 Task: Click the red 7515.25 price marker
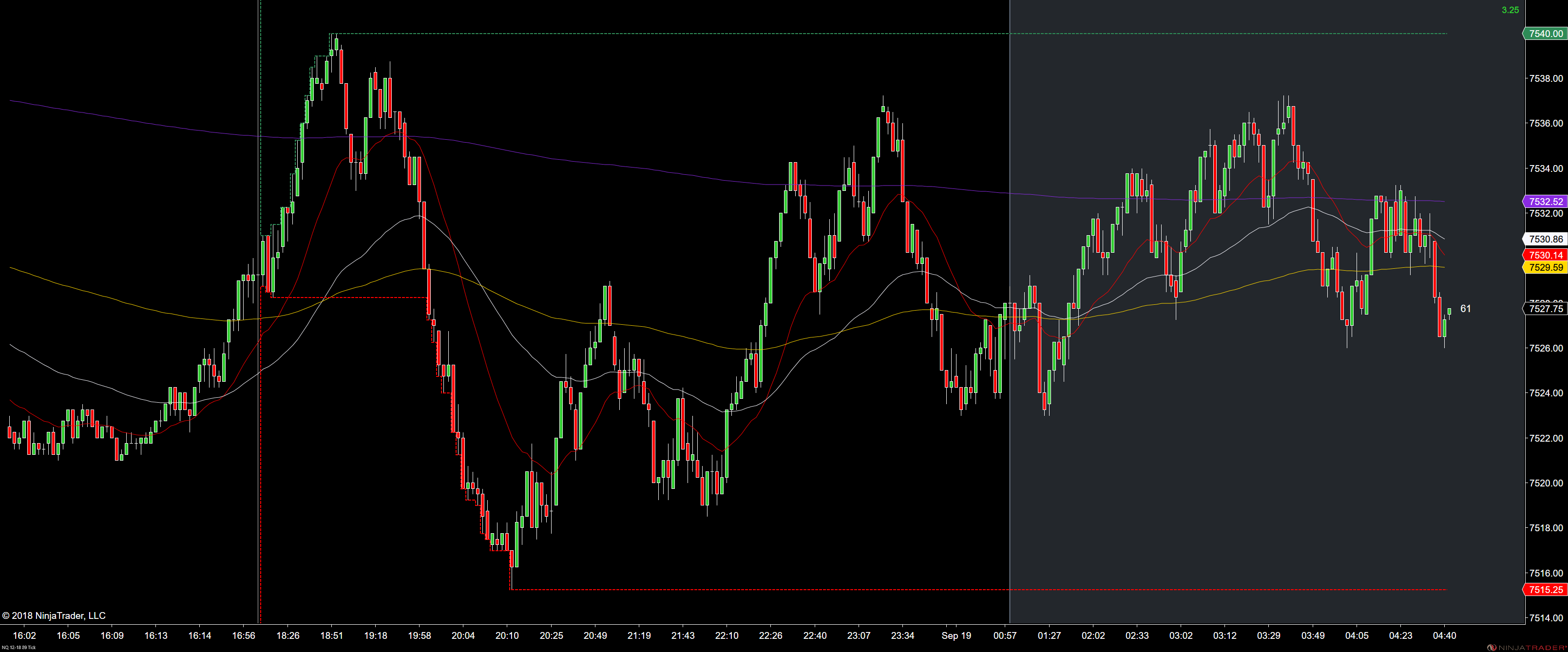coord(1545,589)
